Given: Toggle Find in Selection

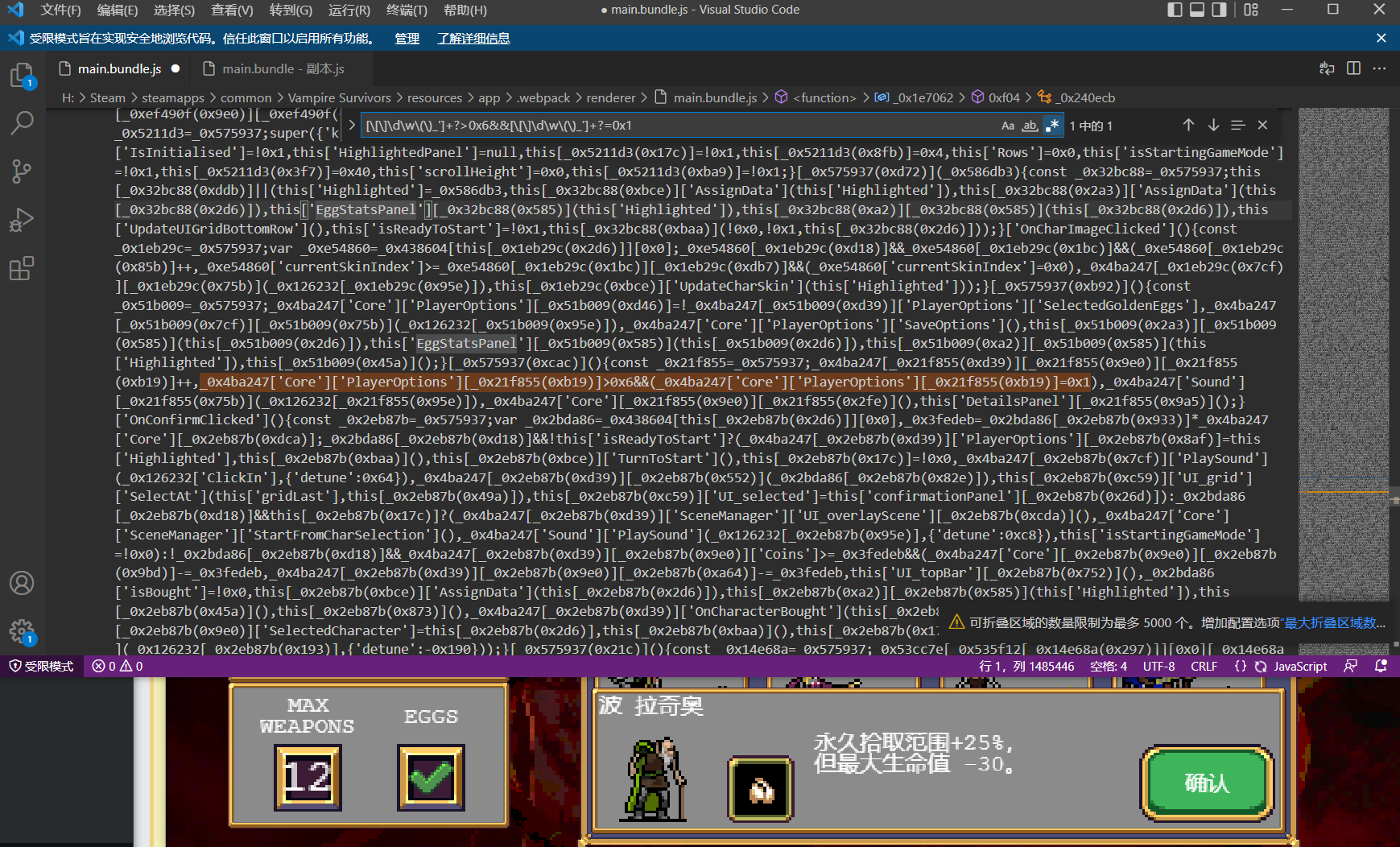Looking at the screenshot, I should pyautogui.click(x=1238, y=125).
